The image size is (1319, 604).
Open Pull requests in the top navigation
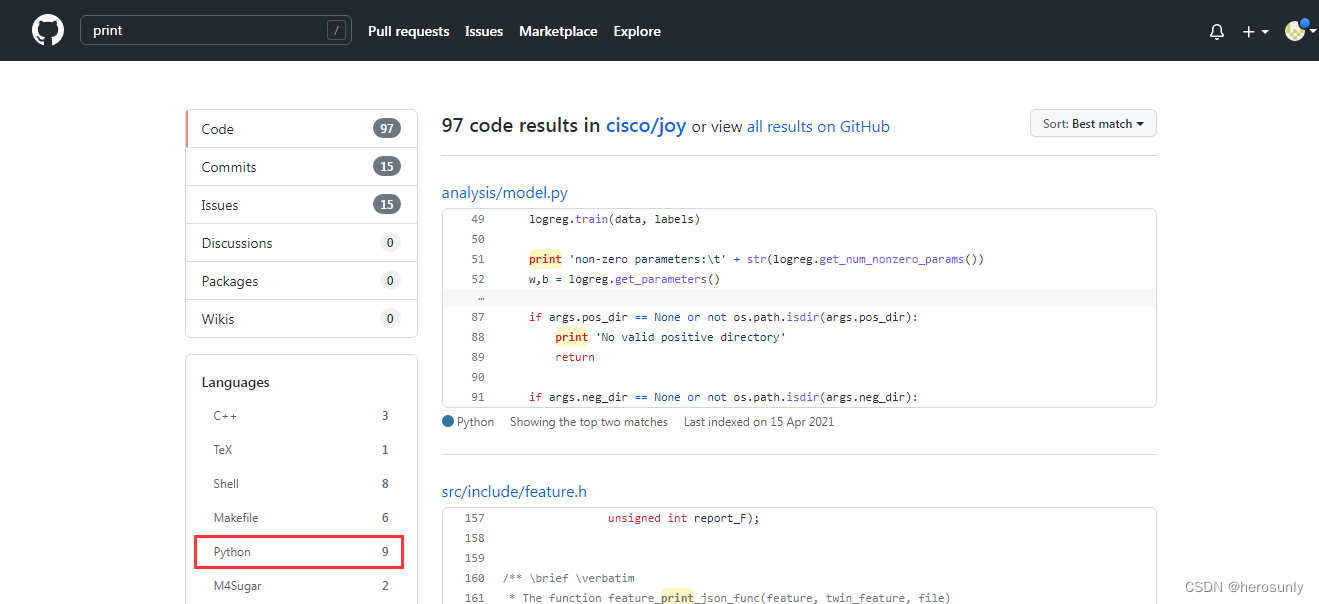(408, 31)
